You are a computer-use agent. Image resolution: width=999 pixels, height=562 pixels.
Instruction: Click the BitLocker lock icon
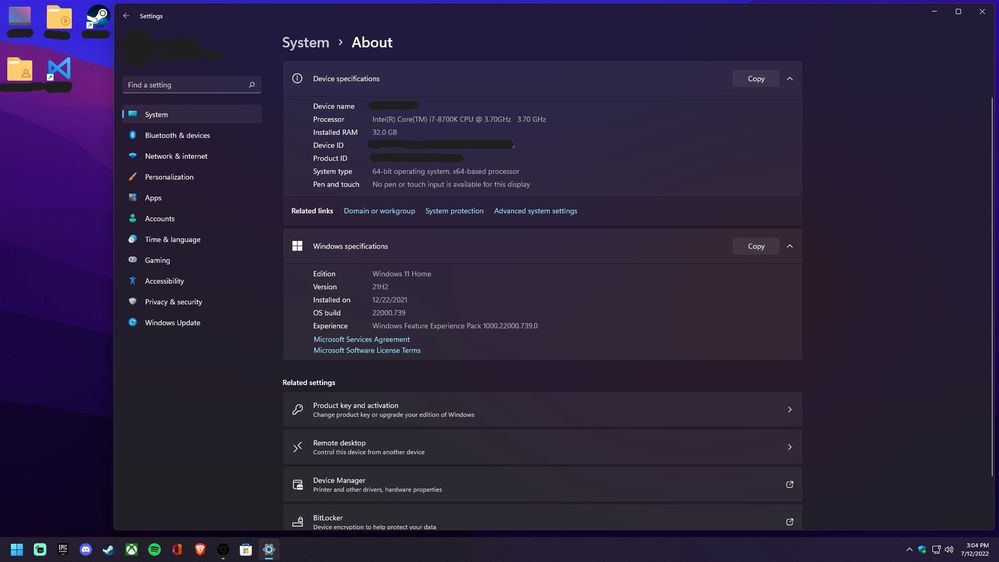298,522
